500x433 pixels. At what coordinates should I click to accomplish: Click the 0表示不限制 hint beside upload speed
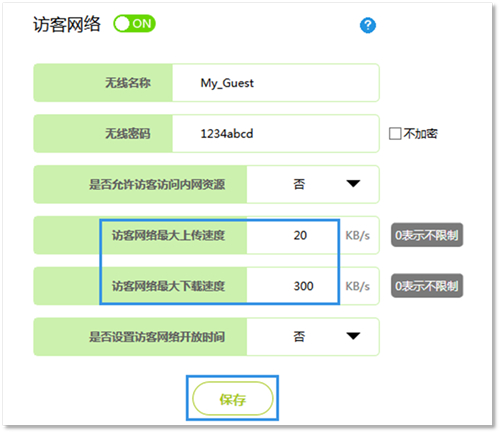[x=427, y=235]
